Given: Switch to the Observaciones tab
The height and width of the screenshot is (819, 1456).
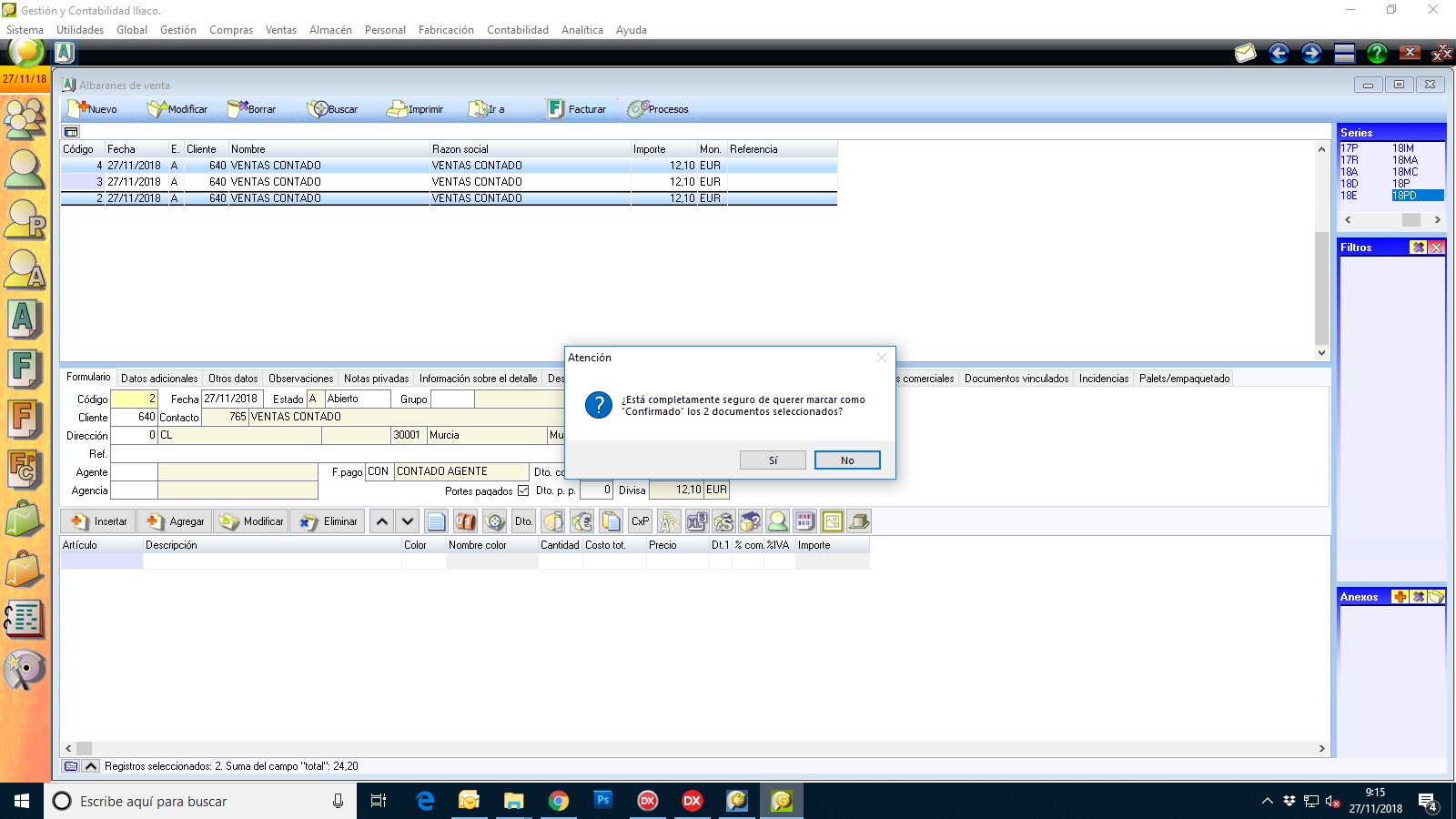Looking at the screenshot, I should pos(300,379).
